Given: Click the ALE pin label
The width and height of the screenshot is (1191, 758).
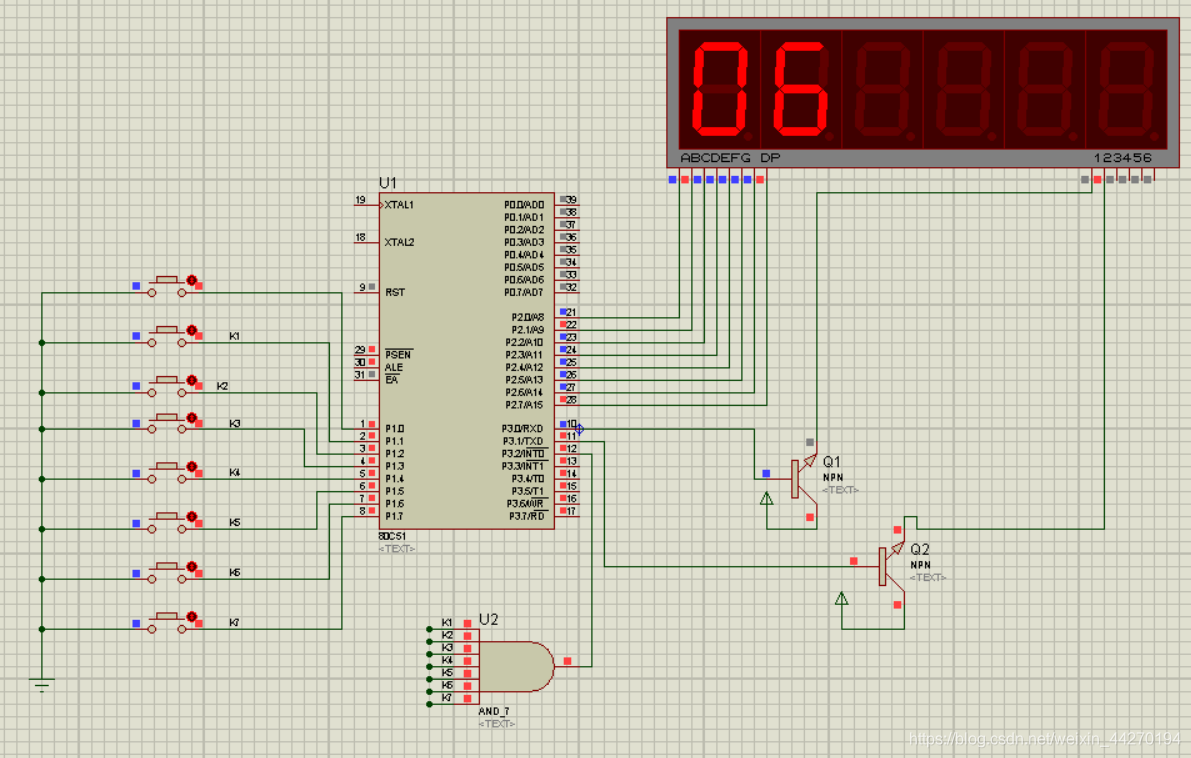Looking at the screenshot, I should 393,368.
